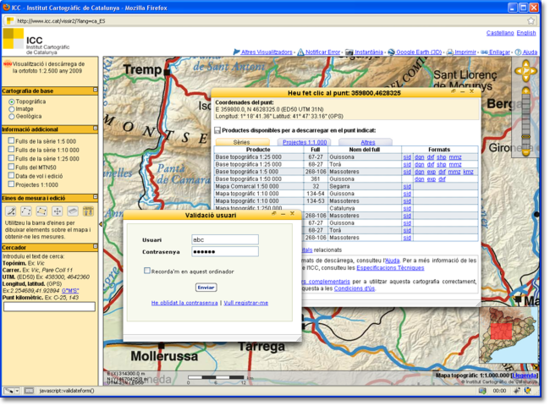The image size is (550, 406).
Task: Open the measure settings tool icon
Action: click(88, 211)
